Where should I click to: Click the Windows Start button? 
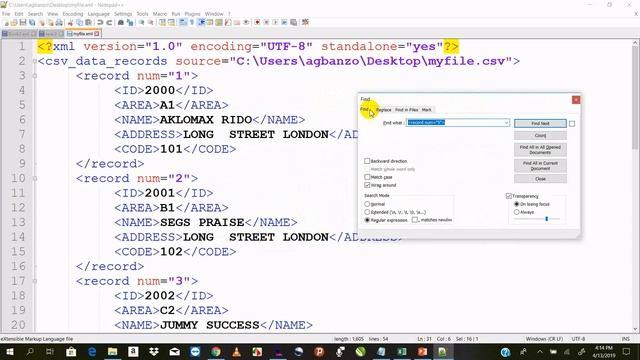[9, 351]
